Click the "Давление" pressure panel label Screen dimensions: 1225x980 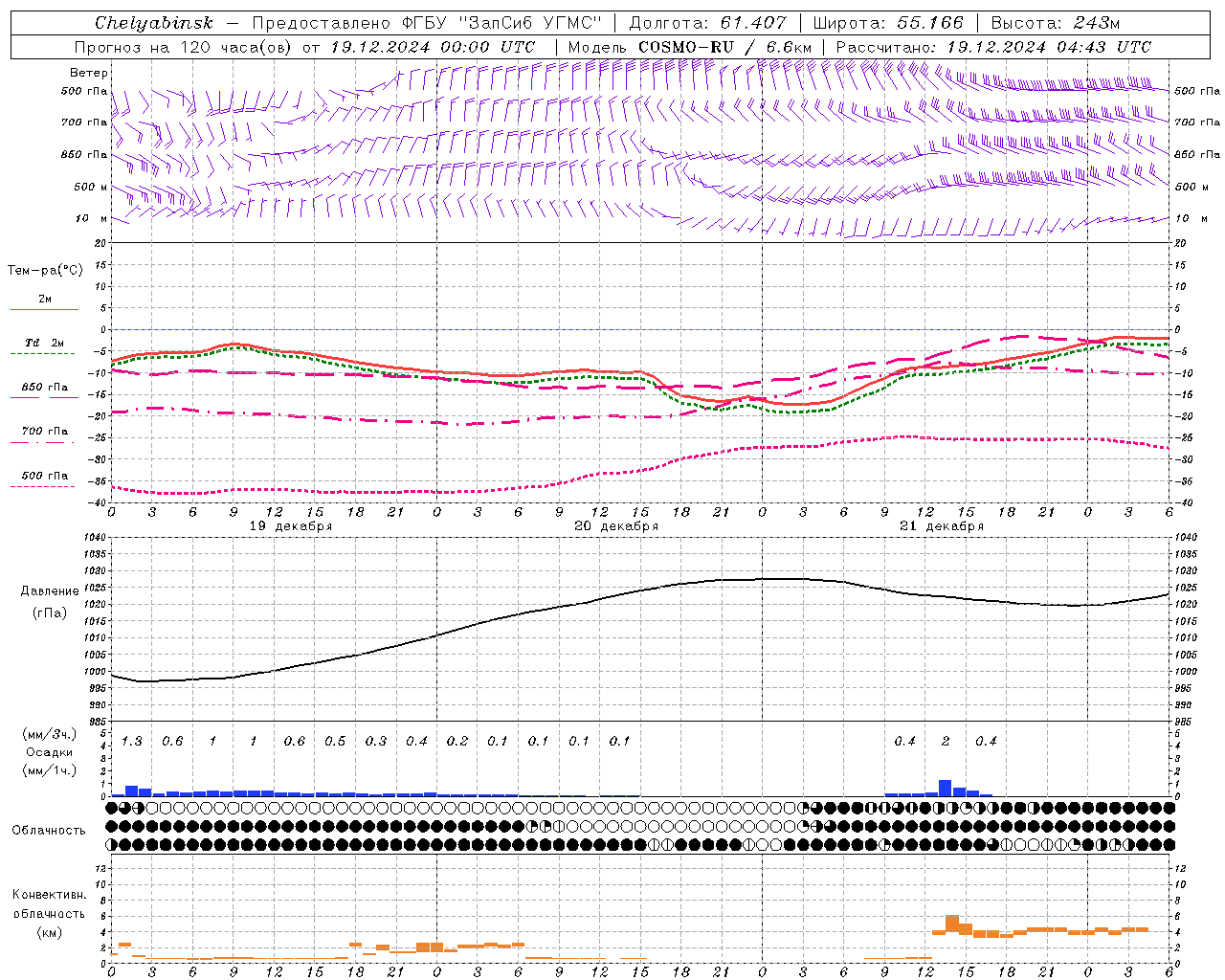pyautogui.click(x=50, y=591)
